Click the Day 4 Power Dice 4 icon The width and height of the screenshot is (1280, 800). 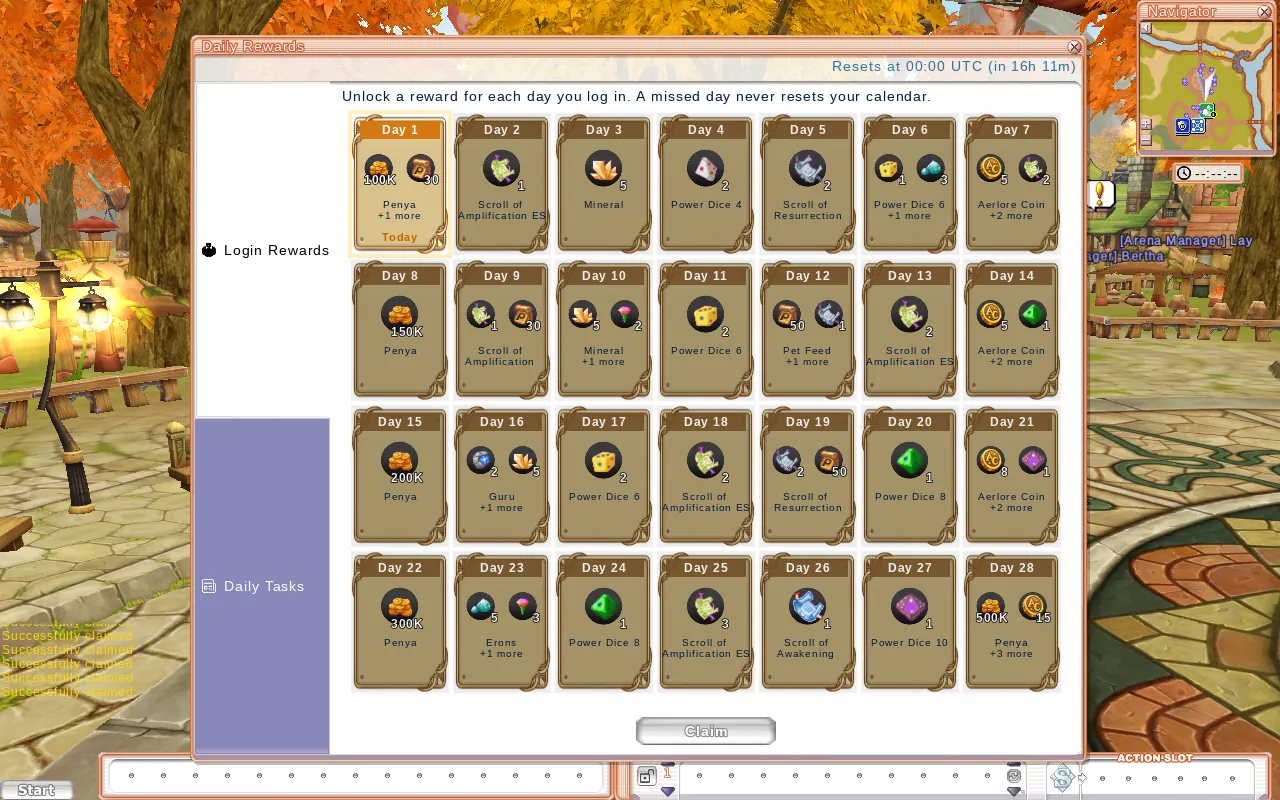tap(705, 169)
